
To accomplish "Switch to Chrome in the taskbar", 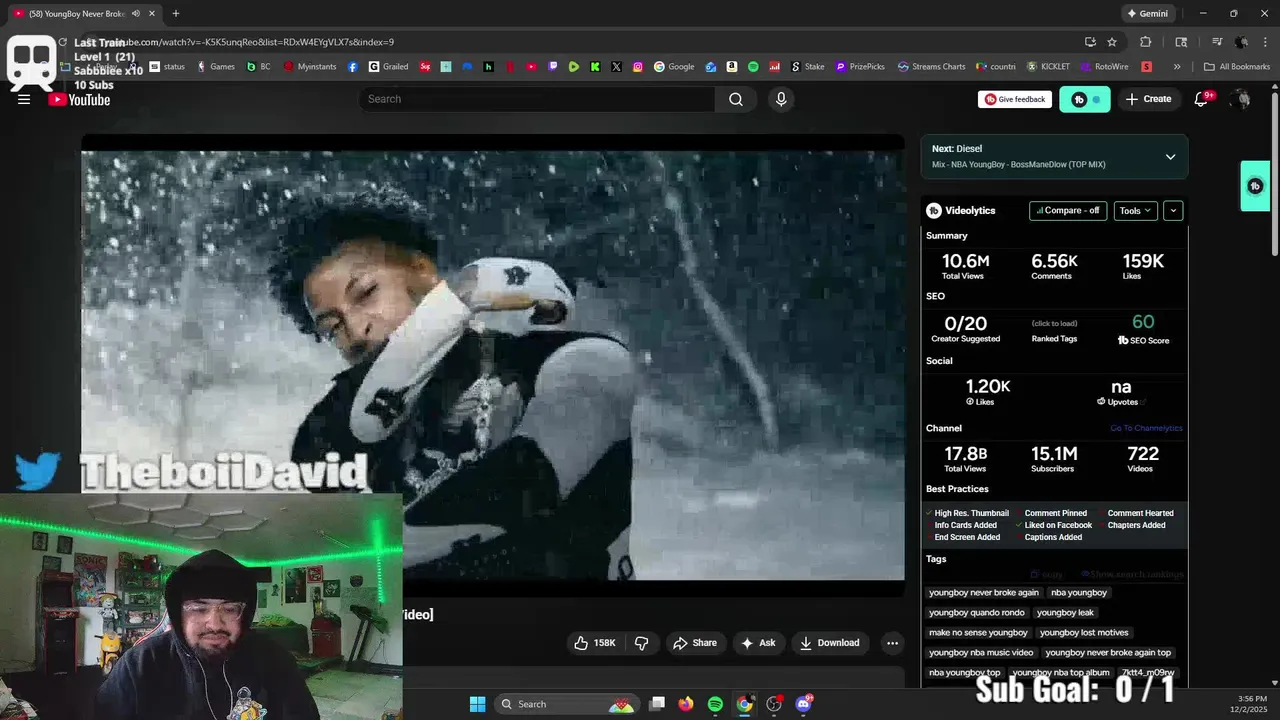I will (x=744, y=704).
